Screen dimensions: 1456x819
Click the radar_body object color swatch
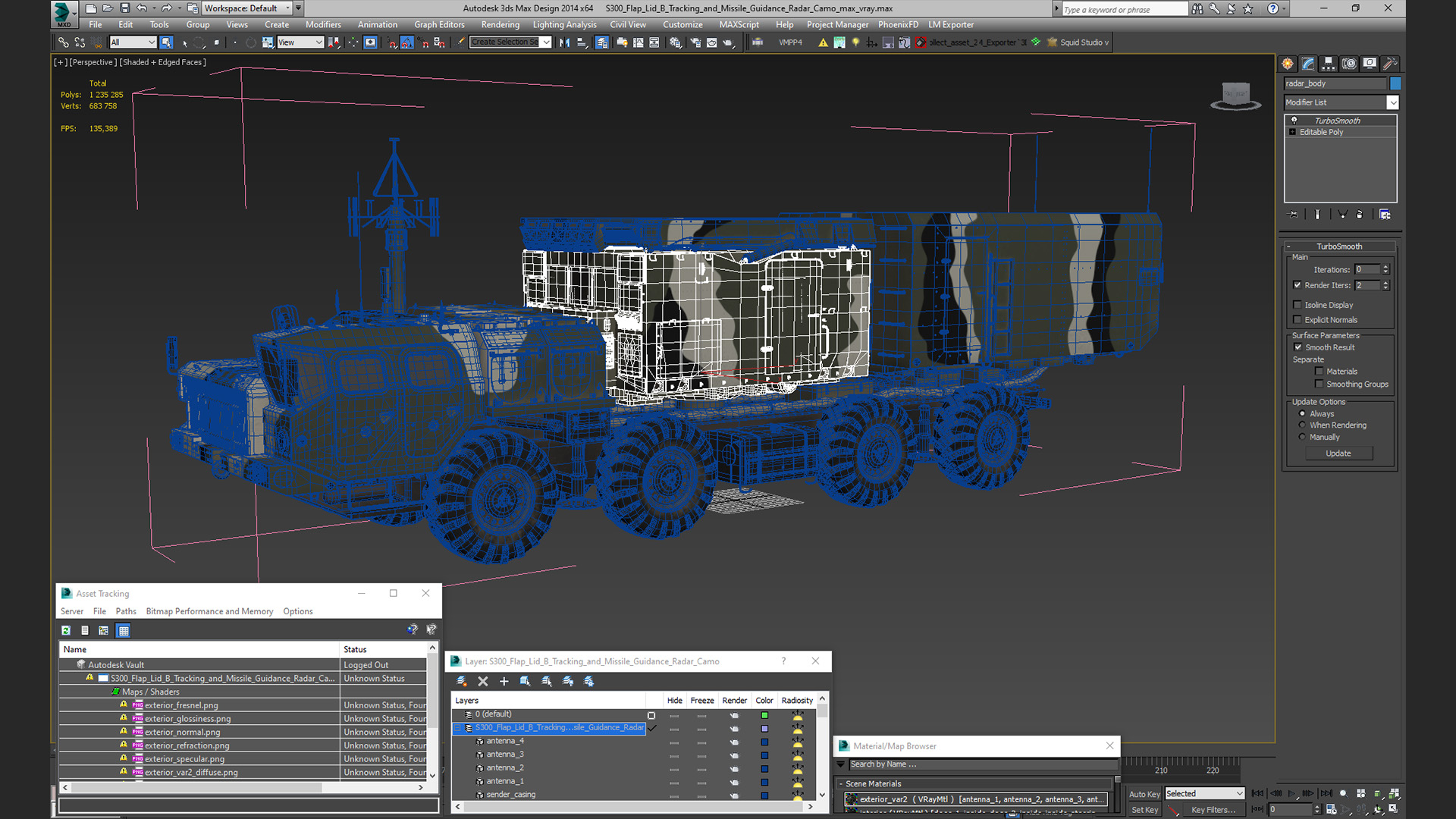pyautogui.click(x=1395, y=83)
